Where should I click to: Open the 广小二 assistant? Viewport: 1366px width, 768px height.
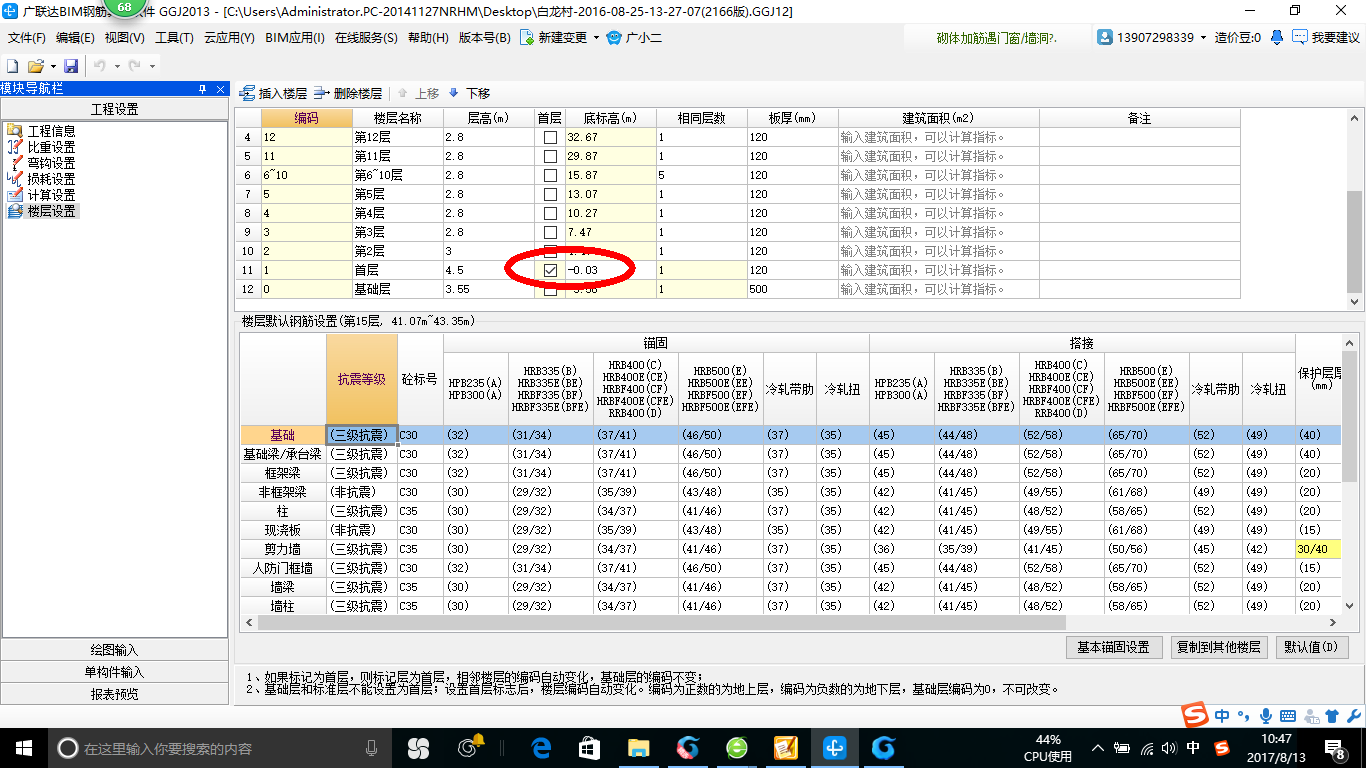click(x=635, y=38)
